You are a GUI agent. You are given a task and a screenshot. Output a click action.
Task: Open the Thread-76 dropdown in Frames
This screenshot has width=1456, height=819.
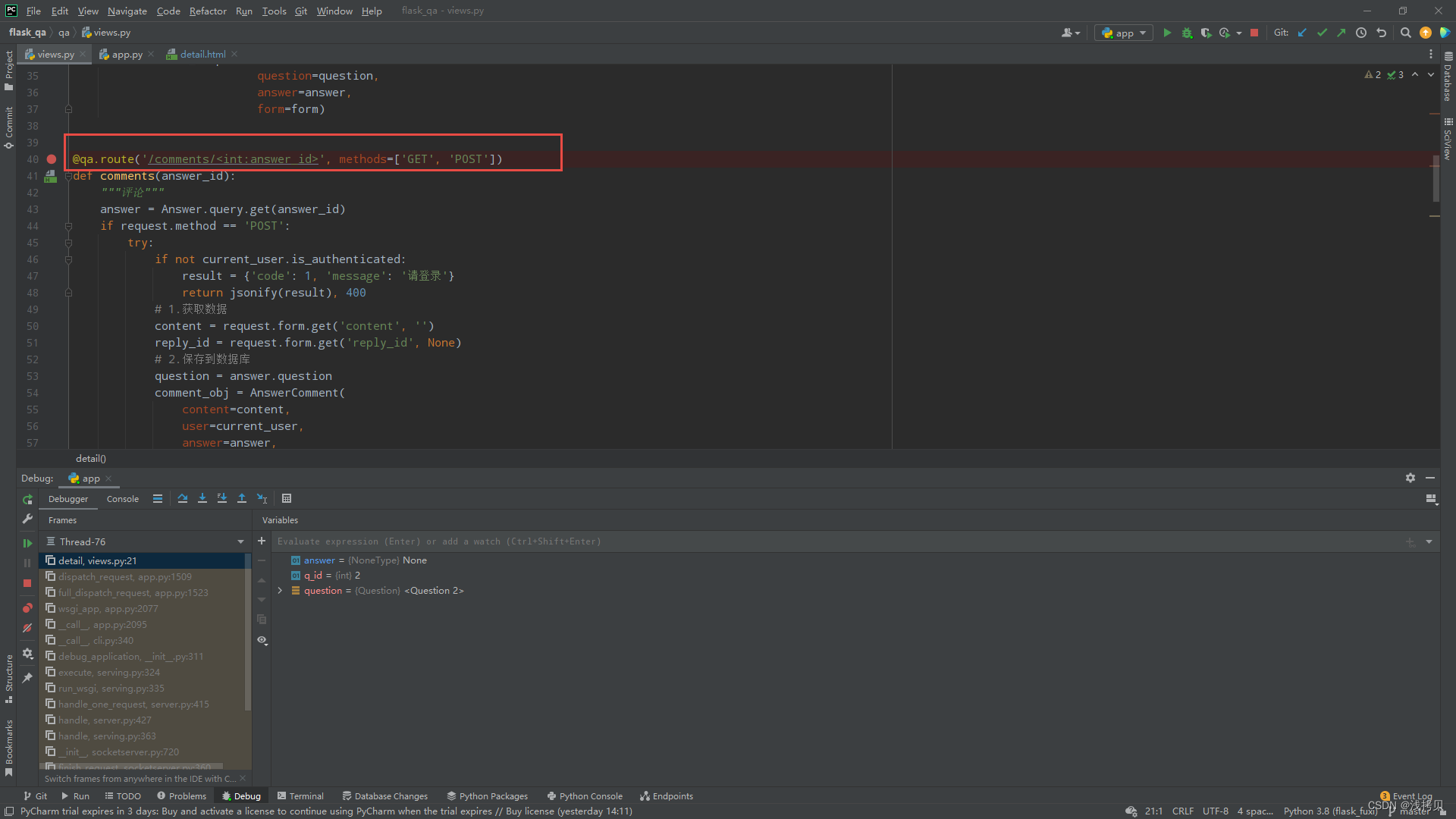[x=240, y=541]
